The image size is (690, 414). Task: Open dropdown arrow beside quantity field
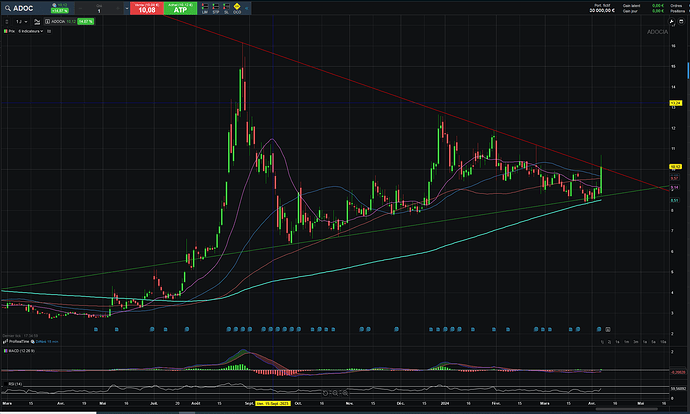(x=127, y=8)
